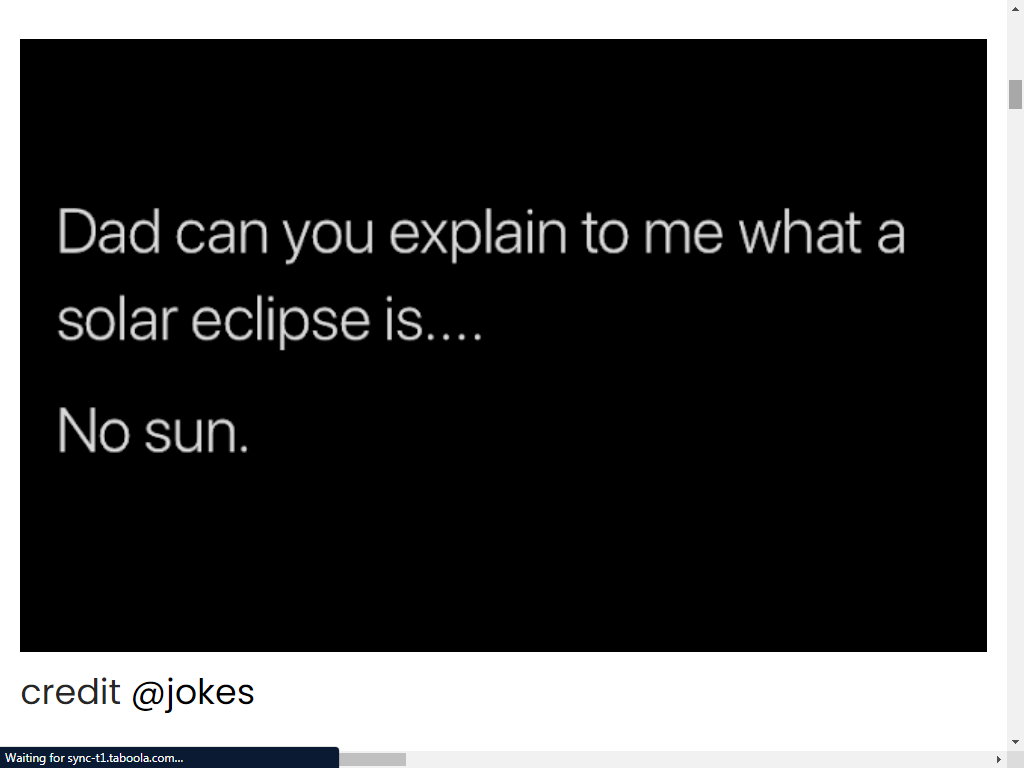Click the vertical scrollbar up arrow
This screenshot has width=1024, height=768.
tap(1015, 8)
